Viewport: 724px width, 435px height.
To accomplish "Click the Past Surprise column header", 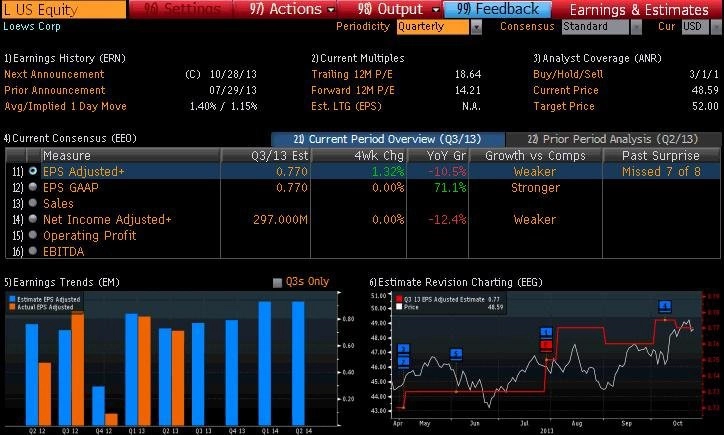I will point(661,156).
